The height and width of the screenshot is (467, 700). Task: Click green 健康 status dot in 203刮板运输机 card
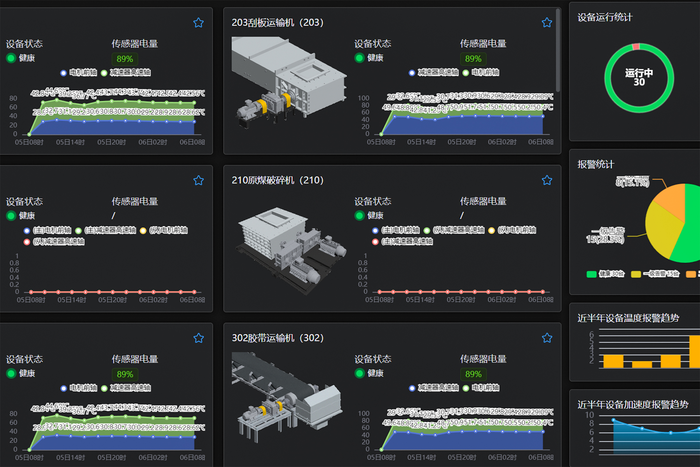[360, 58]
